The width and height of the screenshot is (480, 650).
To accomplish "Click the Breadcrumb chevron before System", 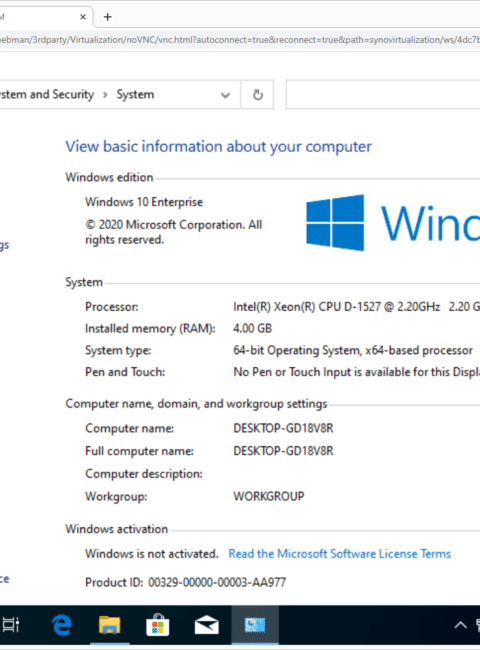I will click(x=105, y=95).
